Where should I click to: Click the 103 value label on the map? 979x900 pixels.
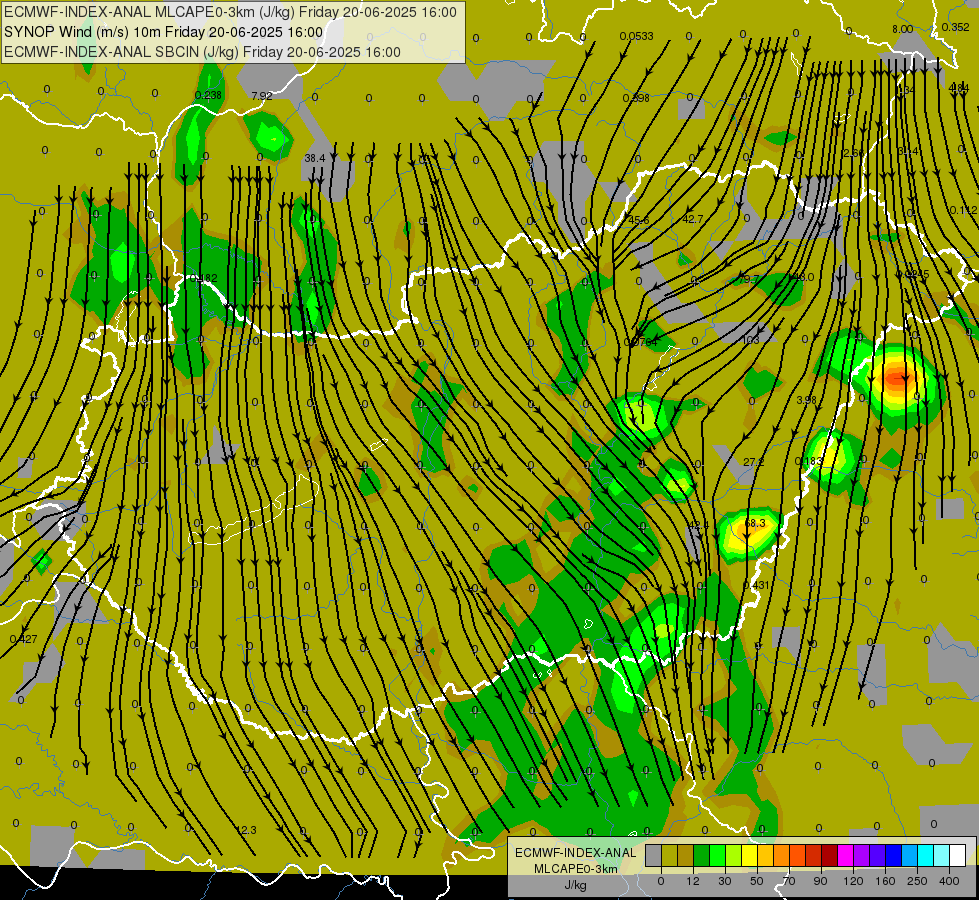pyautogui.click(x=751, y=340)
